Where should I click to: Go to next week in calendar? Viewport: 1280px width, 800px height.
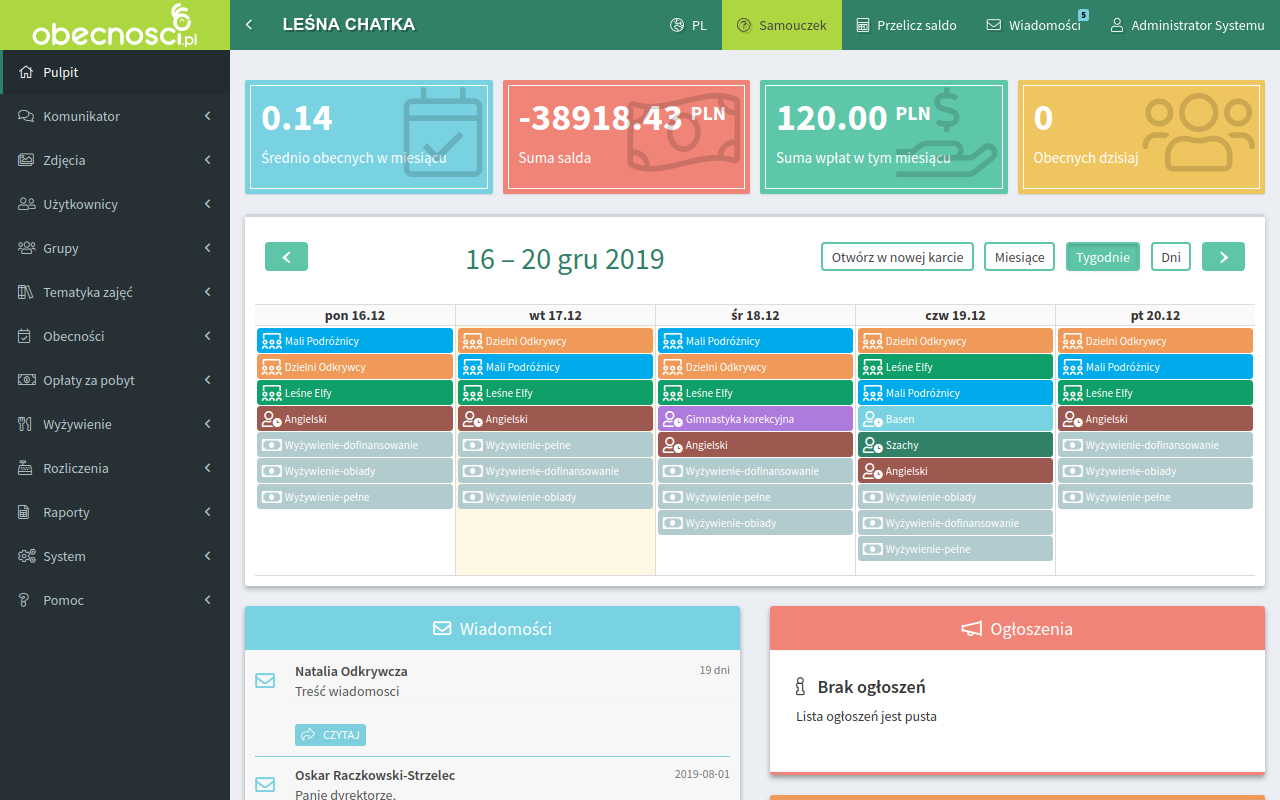(x=1223, y=257)
